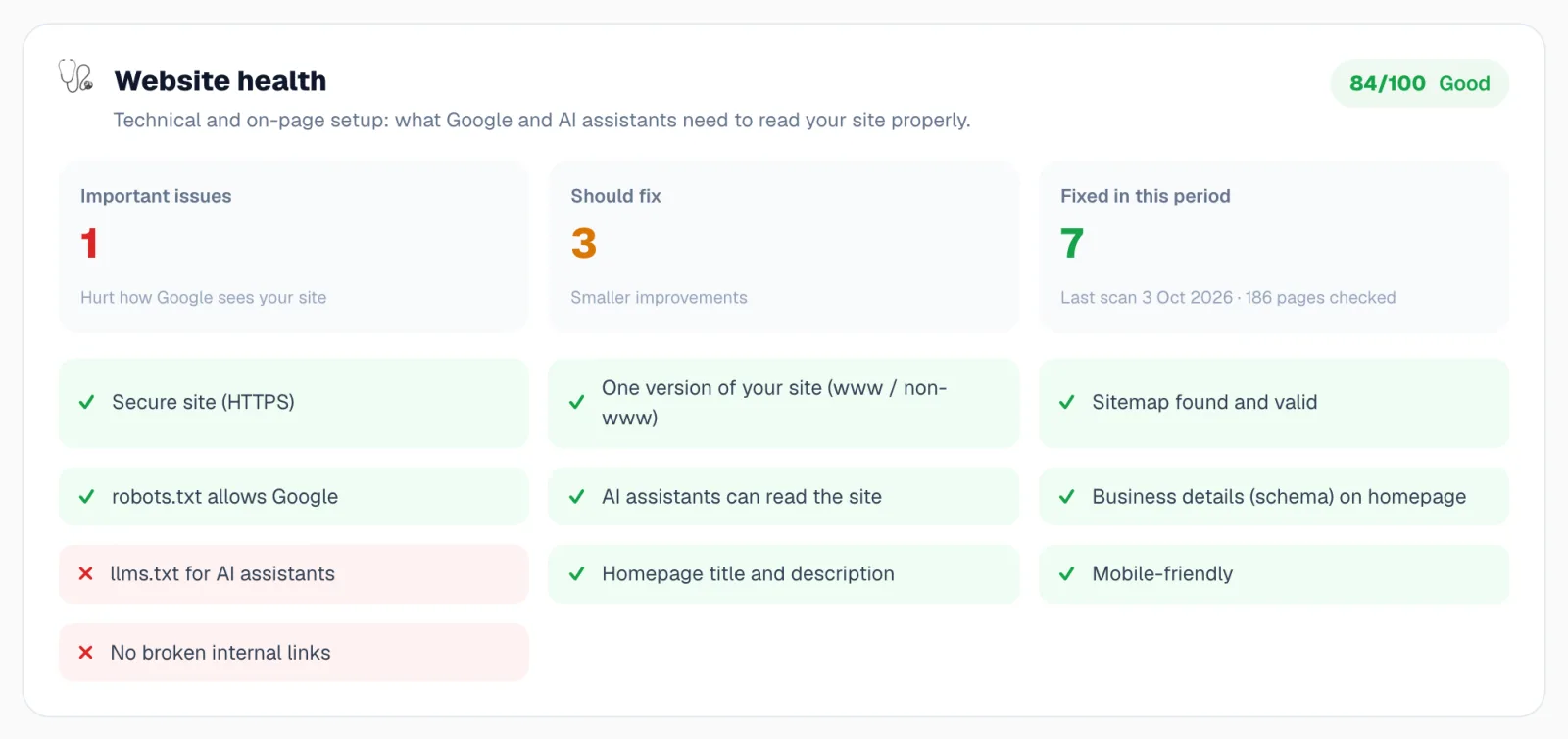1568x739 pixels.
Task: Select the Mobile-friendly label
Action: (x=1162, y=573)
